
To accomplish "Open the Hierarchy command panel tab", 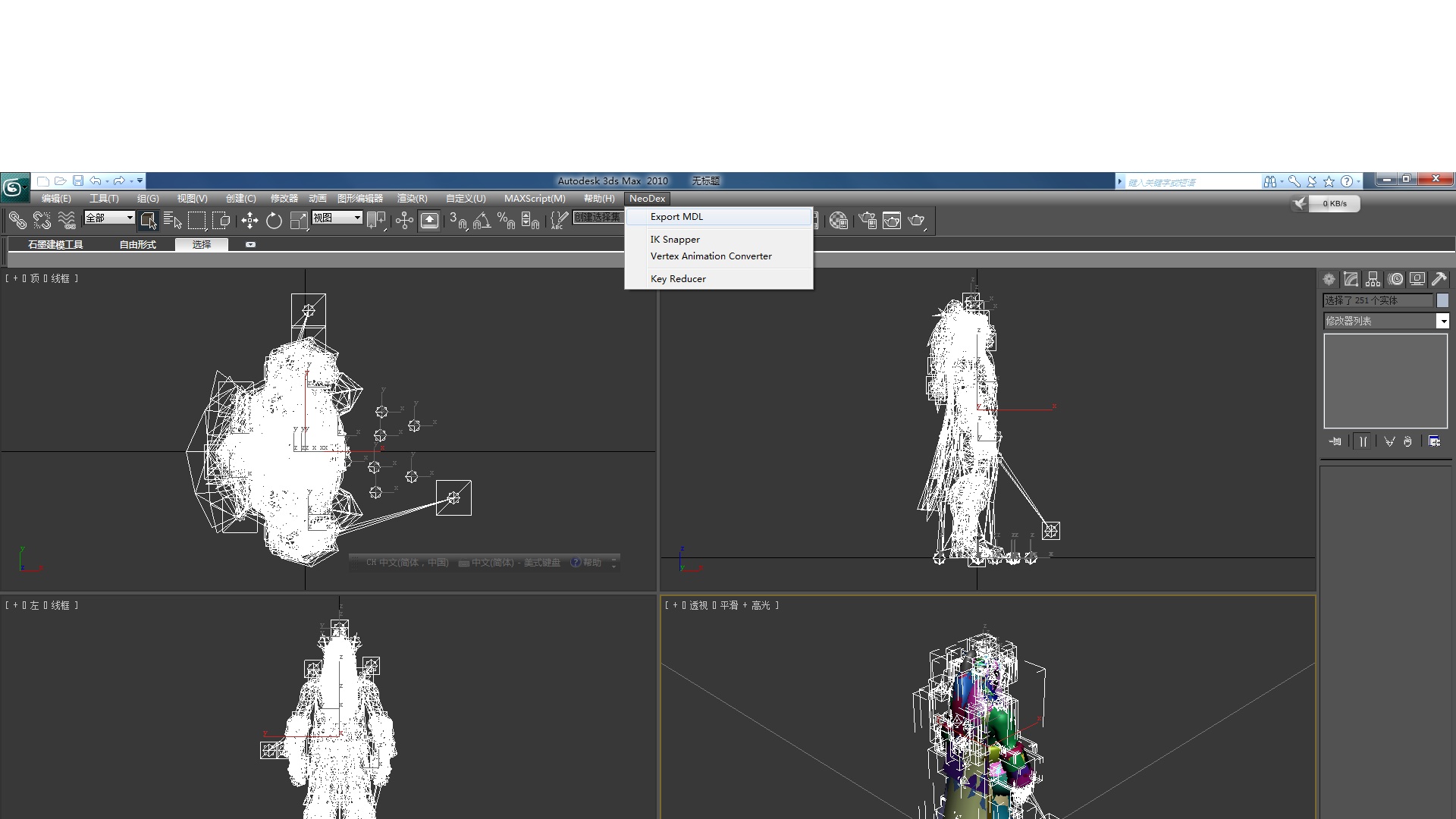I will tap(1373, 279).
